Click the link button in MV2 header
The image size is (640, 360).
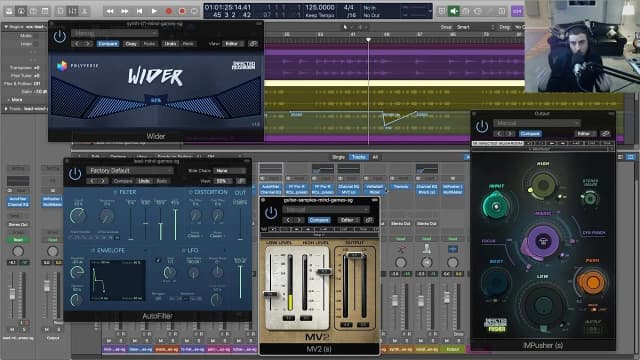pyautogui.click(x=369, y=220)
